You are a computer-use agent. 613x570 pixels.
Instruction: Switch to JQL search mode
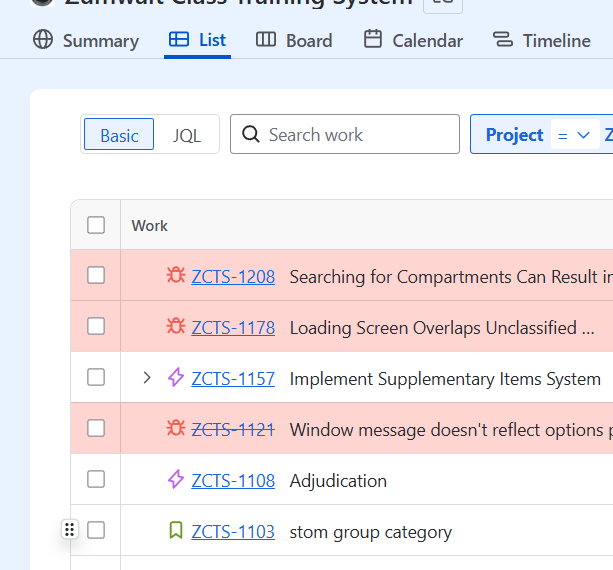click(x=187, y=135)
